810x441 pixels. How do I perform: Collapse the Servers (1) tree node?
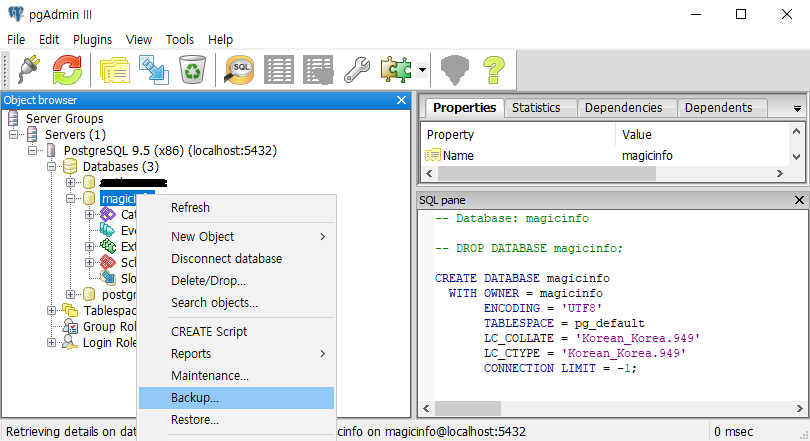coord(13,134)
